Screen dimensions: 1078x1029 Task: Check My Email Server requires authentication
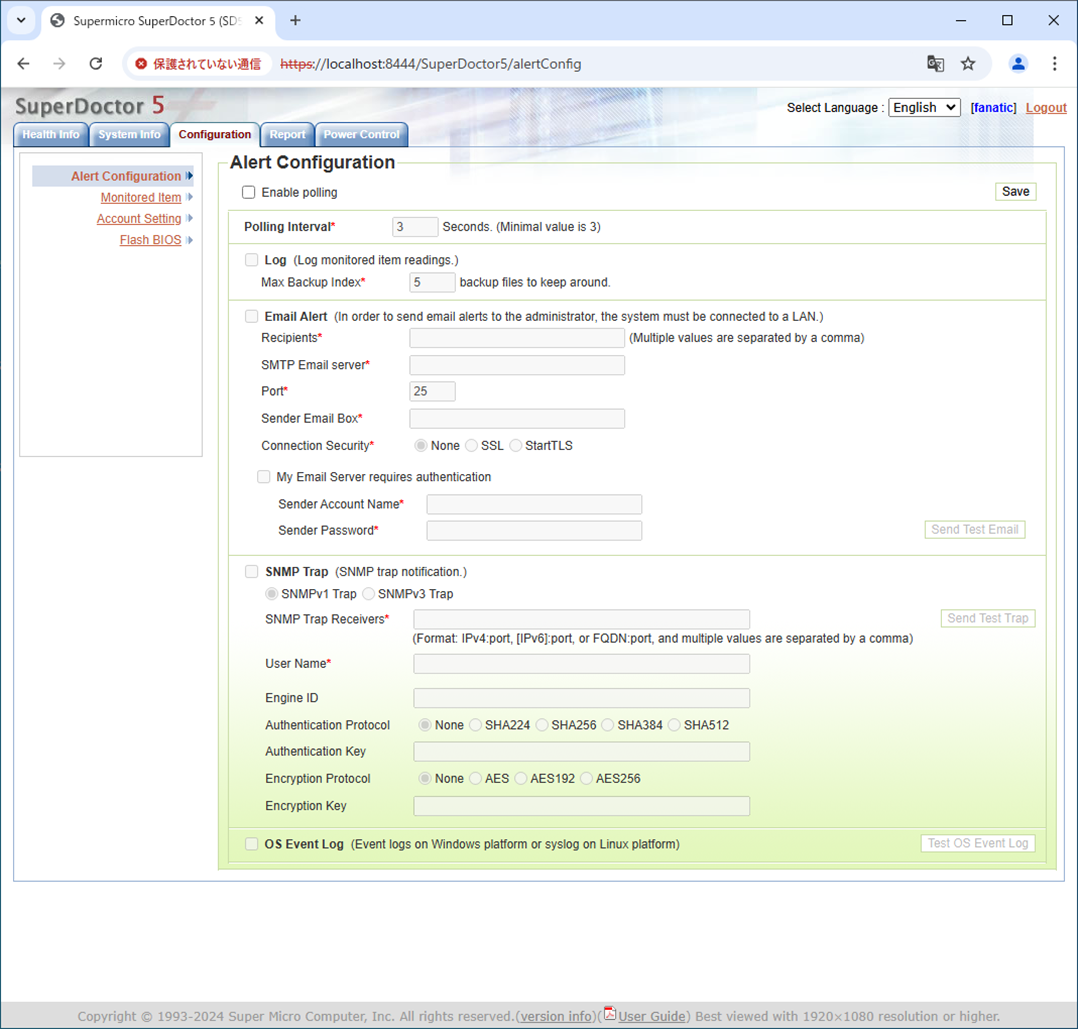click(263, 477)
